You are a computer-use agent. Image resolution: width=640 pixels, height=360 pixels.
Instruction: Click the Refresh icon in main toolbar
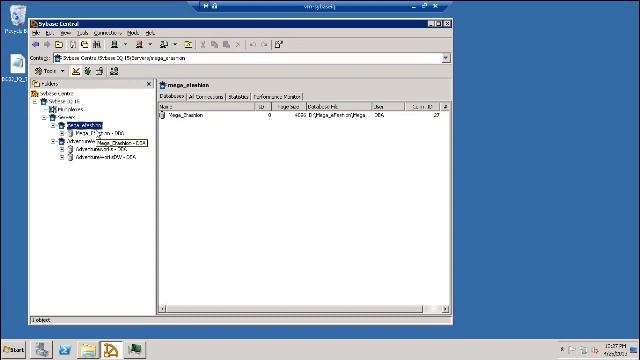pos(73,44)
